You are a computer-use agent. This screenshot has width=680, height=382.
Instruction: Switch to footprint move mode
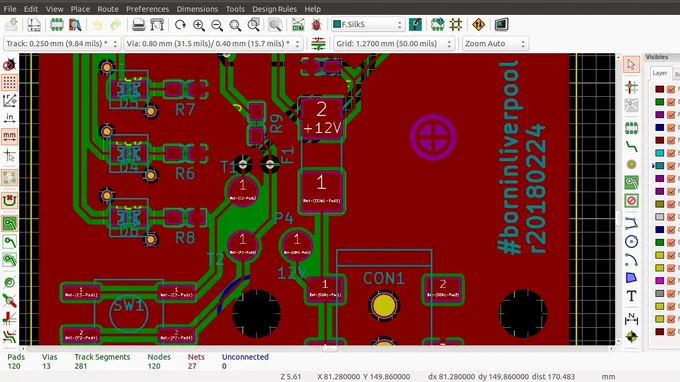point(437,25)
